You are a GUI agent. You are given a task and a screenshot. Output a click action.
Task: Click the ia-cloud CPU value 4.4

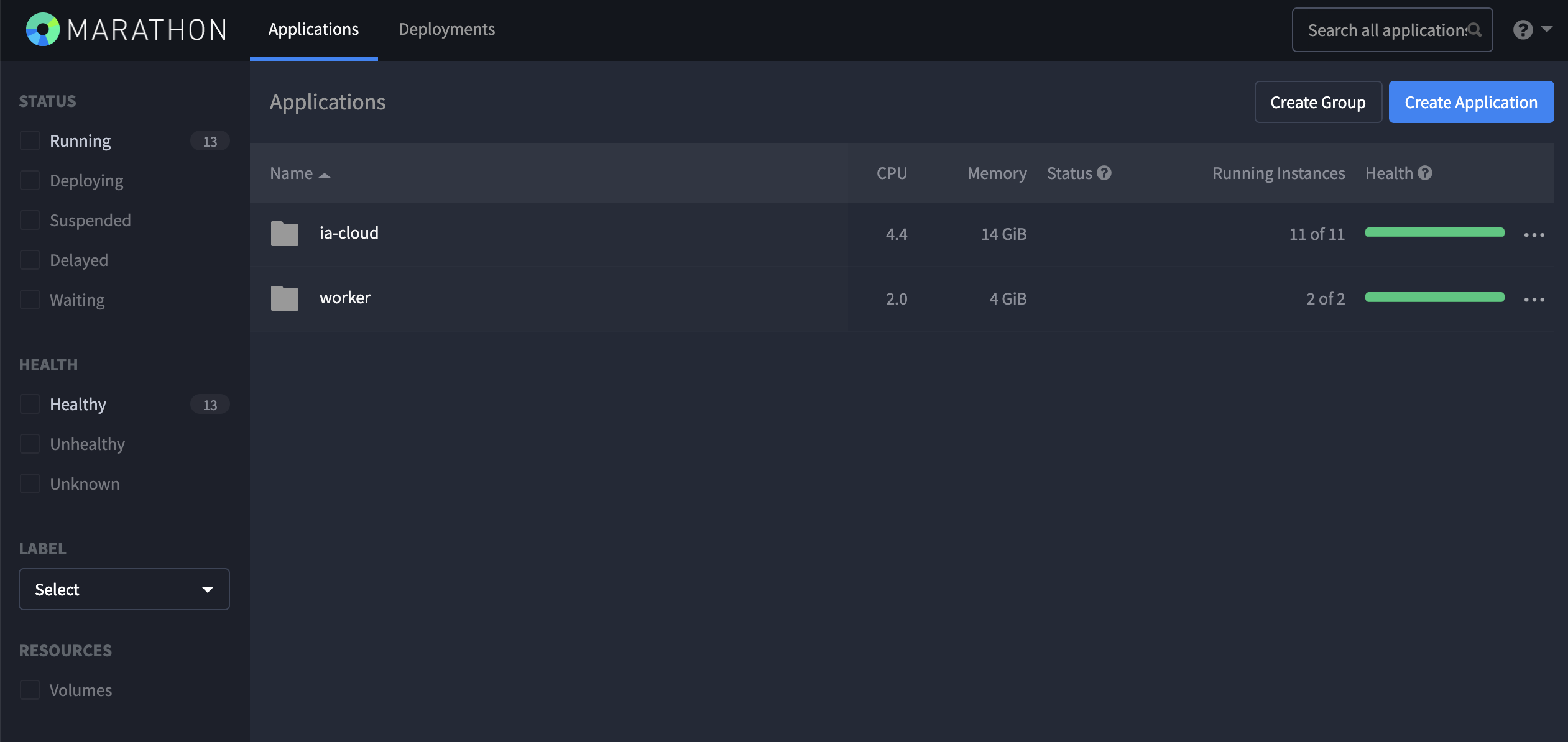point(897,234)
